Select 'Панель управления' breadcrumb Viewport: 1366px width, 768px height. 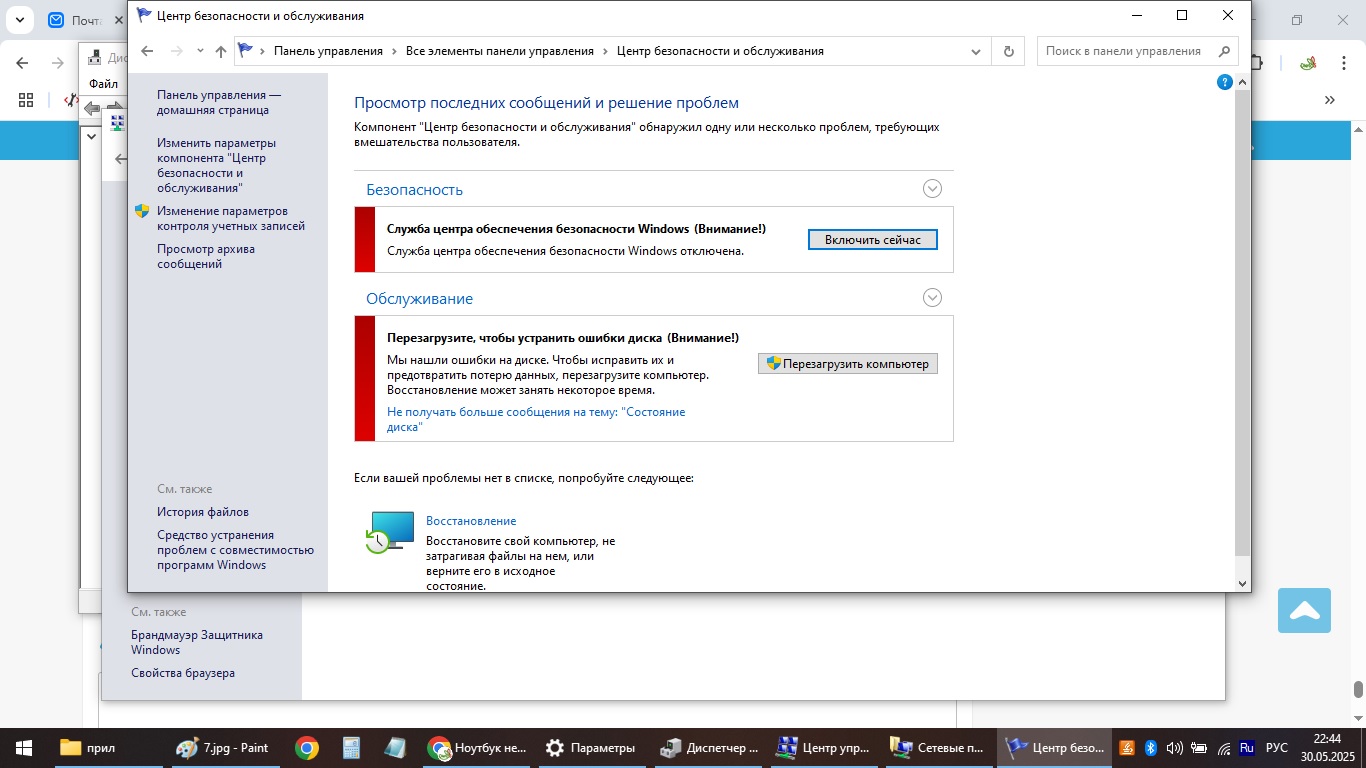coord(328,51)
